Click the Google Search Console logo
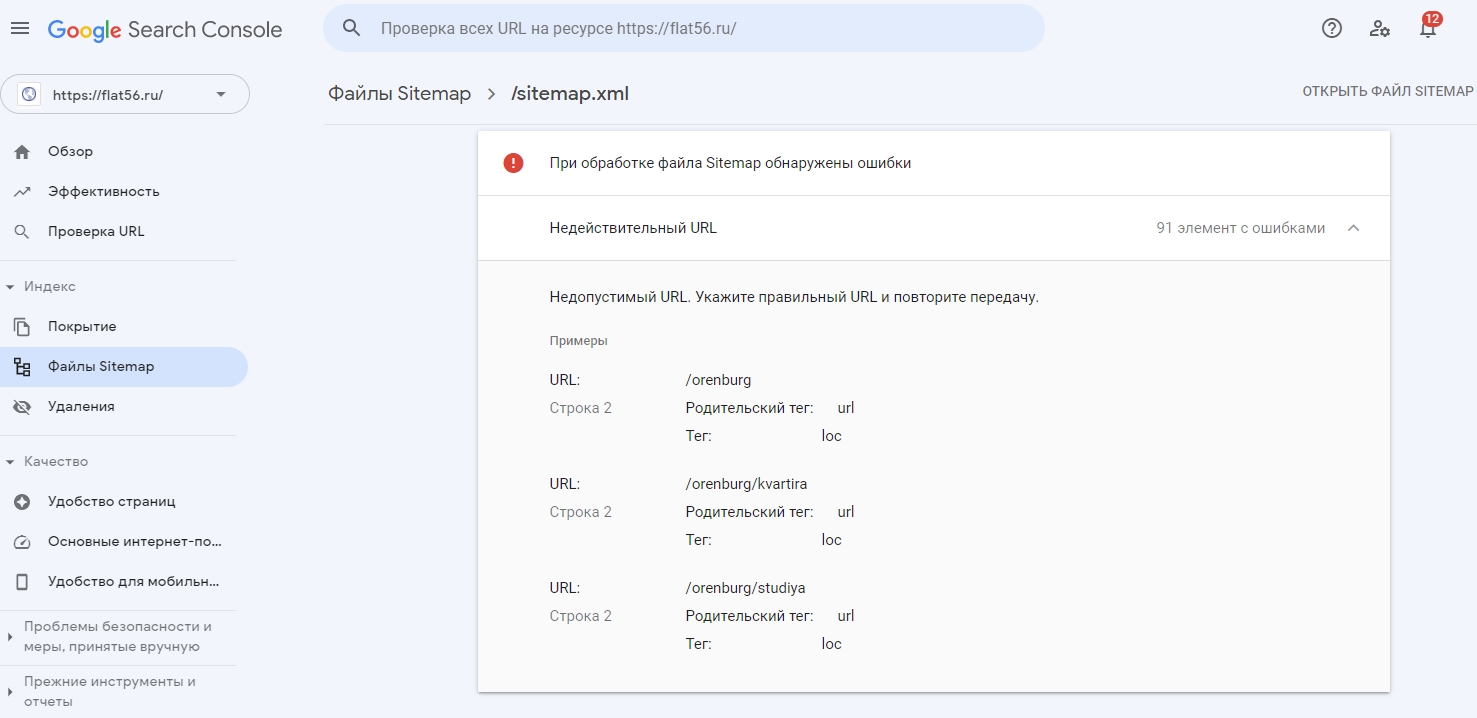This screenshot has width=1477, height=718. click(x=165, y=29)
